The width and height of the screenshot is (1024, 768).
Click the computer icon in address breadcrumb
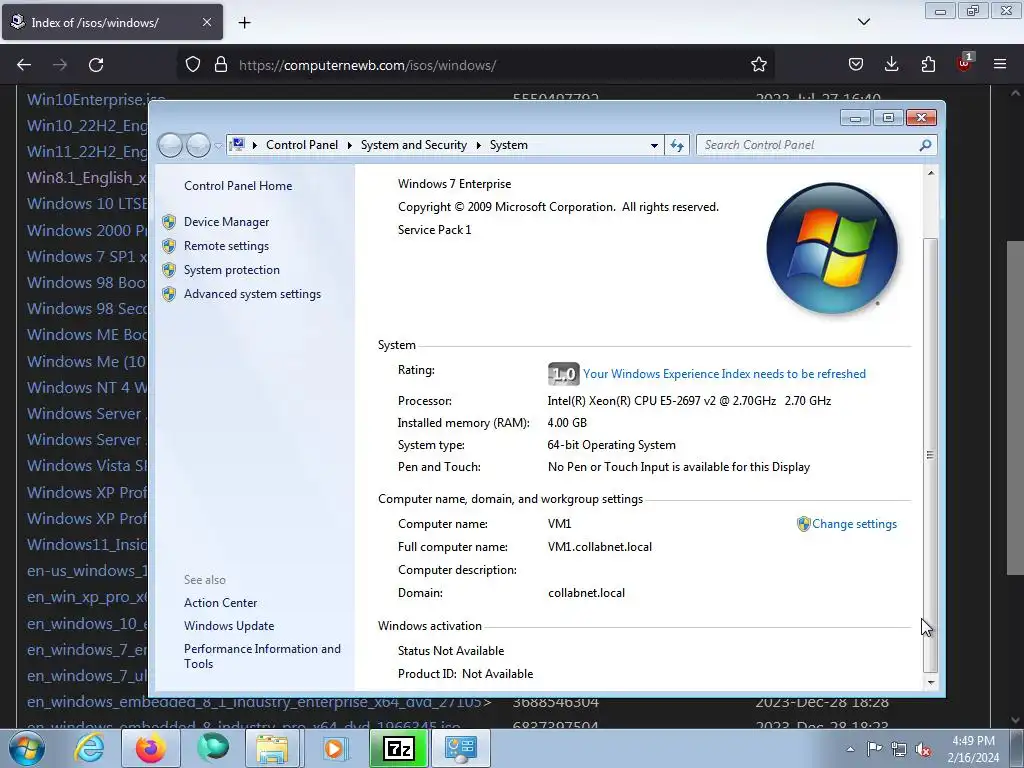click(238, 144)
